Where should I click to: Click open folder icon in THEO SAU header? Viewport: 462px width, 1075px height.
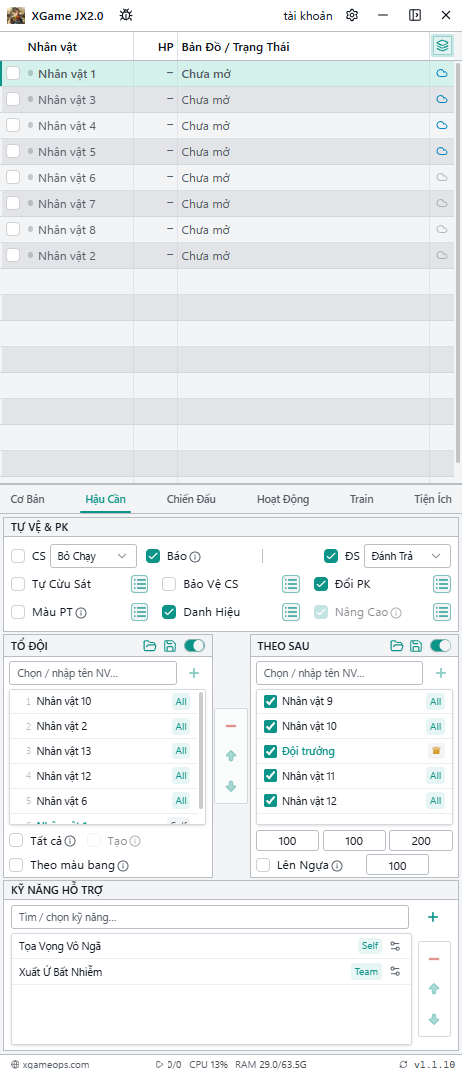tap(396, 645)
